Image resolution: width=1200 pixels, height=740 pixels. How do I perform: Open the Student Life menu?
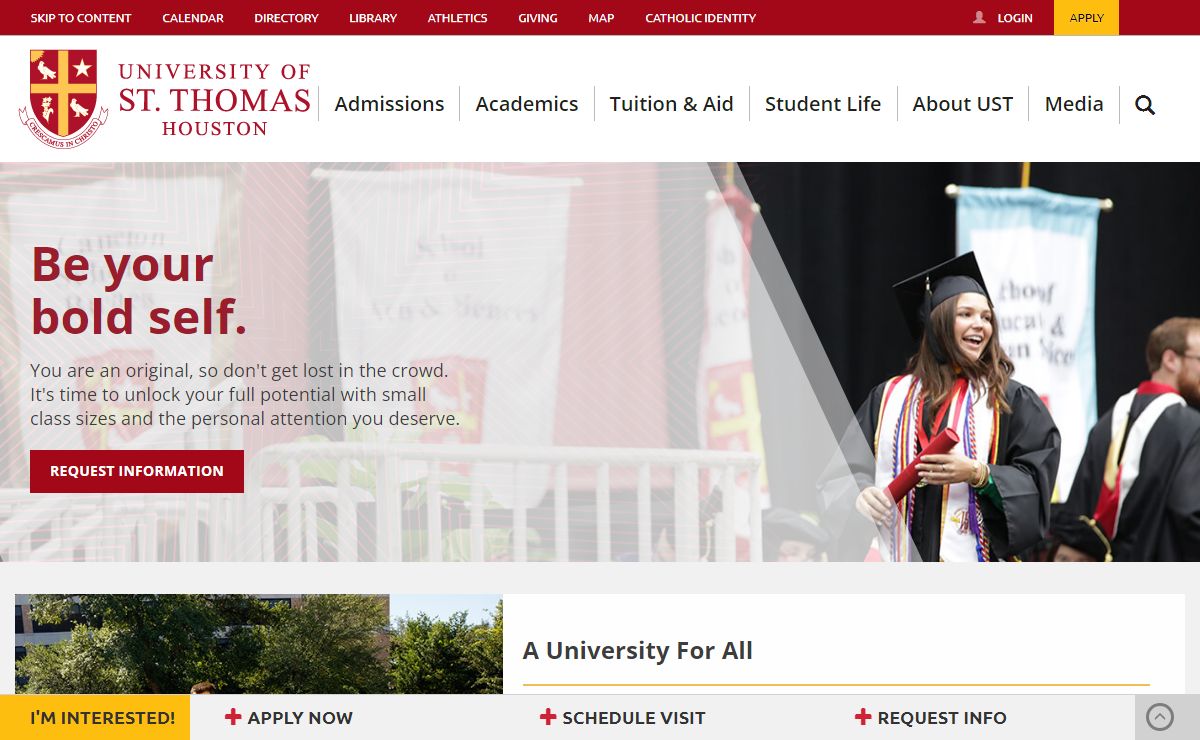pyautogui.click(x=823, y=104)
